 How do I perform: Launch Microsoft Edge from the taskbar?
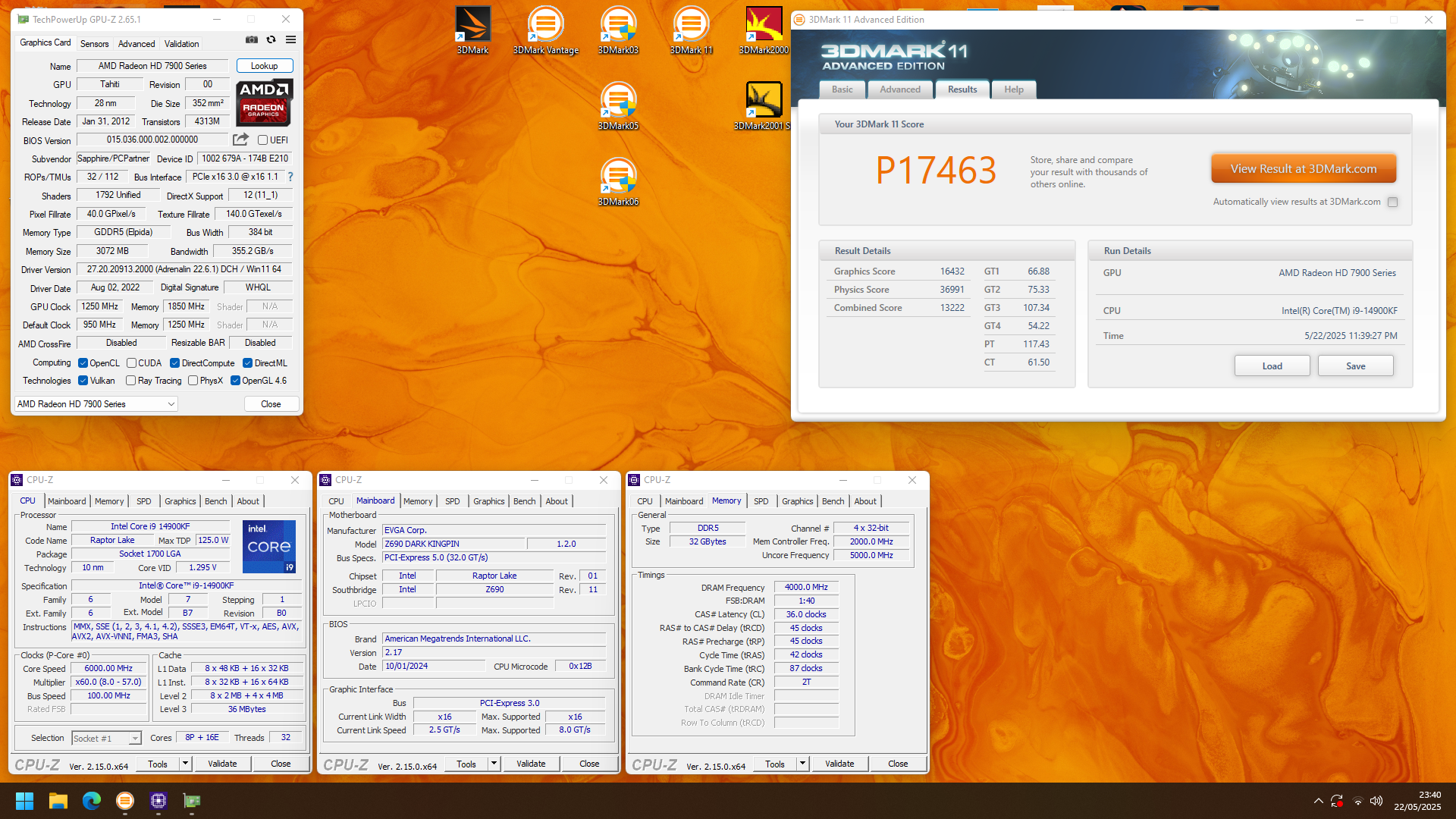pos(92,801)
